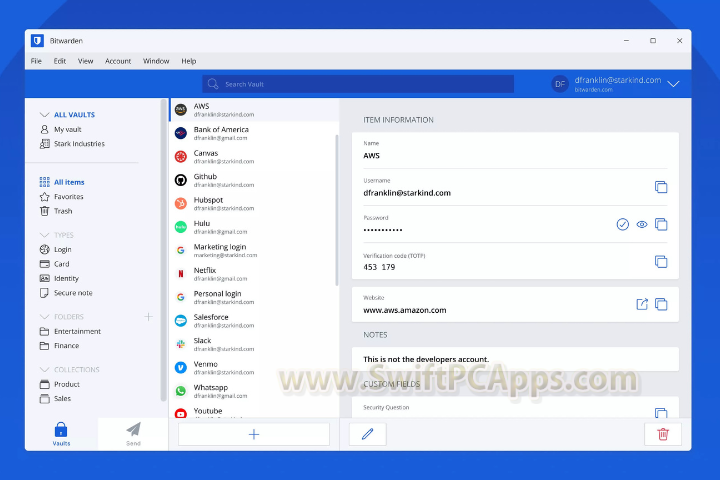720x480 pixels.
Task: Open the Help menu
Action: click(189, 61)
